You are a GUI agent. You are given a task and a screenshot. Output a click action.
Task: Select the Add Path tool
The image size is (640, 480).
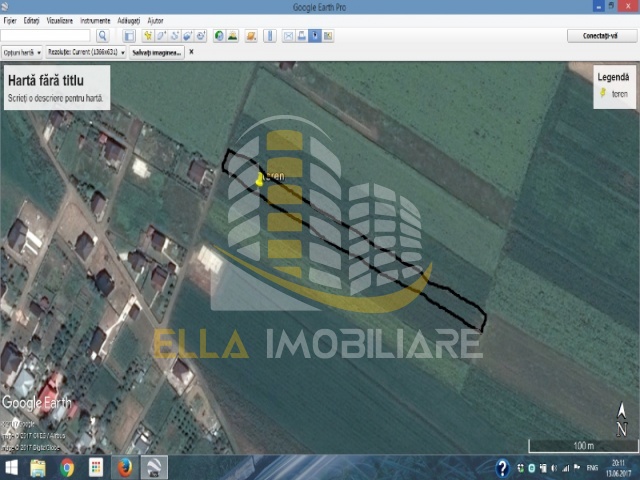coord(174,36)
